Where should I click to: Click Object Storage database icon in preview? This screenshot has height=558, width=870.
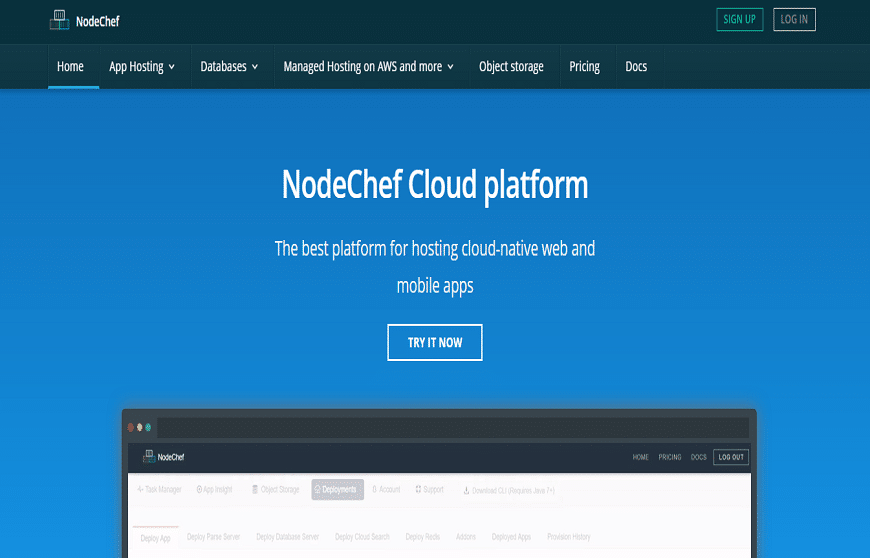(x=255, y=489)
